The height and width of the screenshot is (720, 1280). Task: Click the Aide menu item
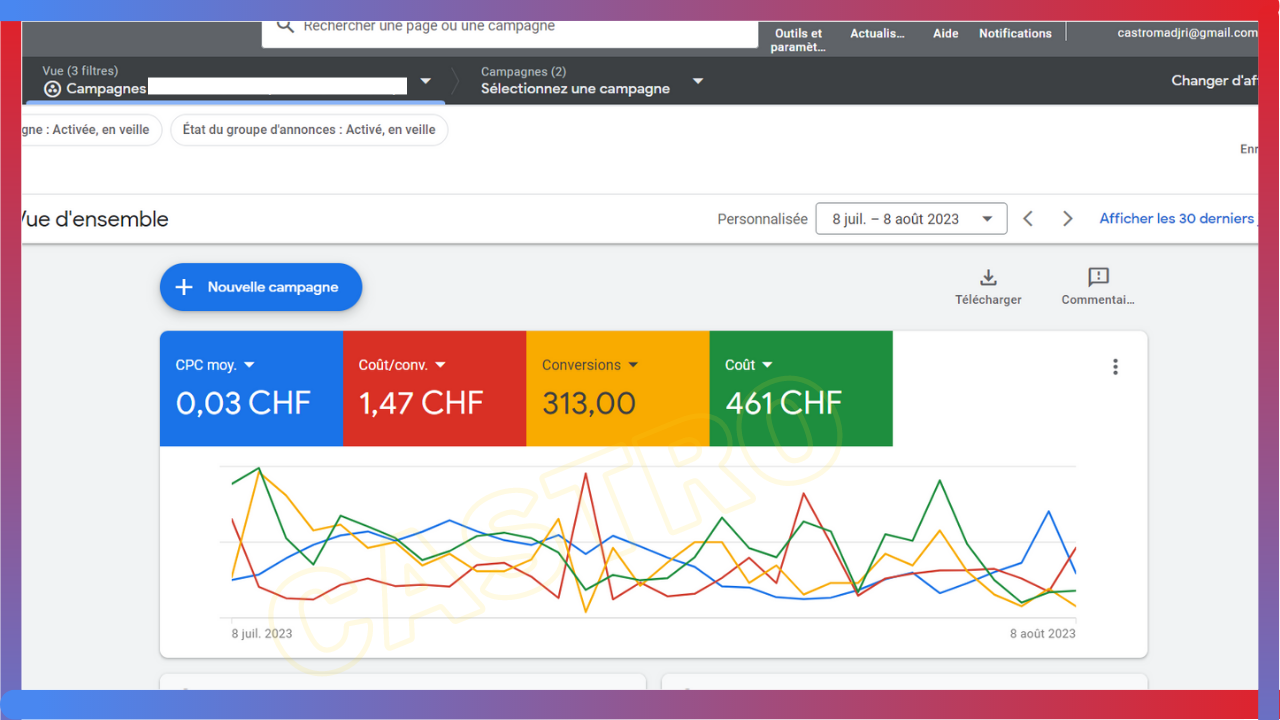coord(945,34)
